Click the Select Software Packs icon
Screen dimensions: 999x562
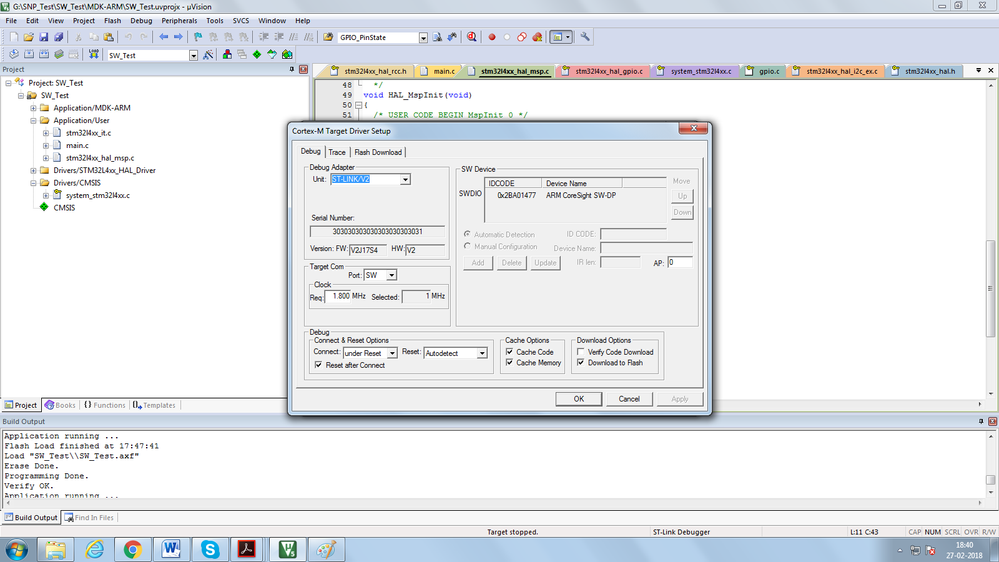click(x=272, y=55)
